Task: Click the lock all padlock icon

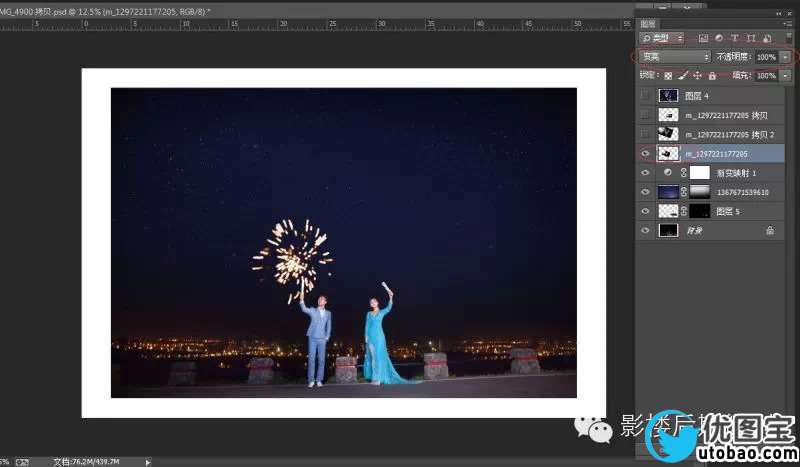Action: point(711,75)
